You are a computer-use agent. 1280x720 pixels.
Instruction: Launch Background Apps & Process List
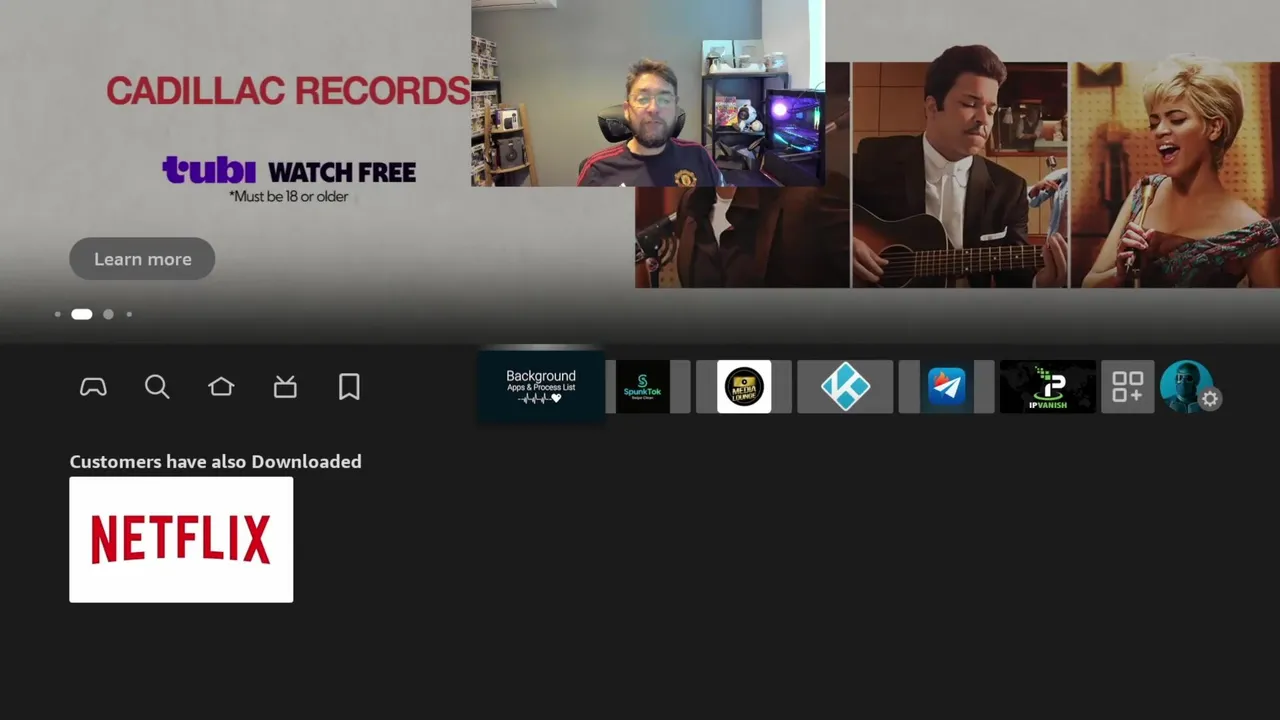point(541,386)
